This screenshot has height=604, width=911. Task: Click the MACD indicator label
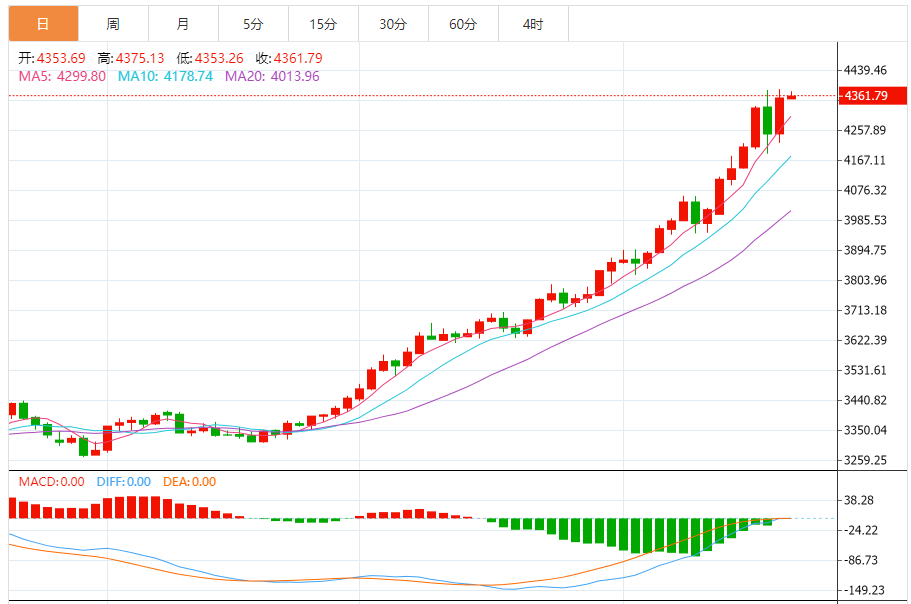click(x=51, y=482)
